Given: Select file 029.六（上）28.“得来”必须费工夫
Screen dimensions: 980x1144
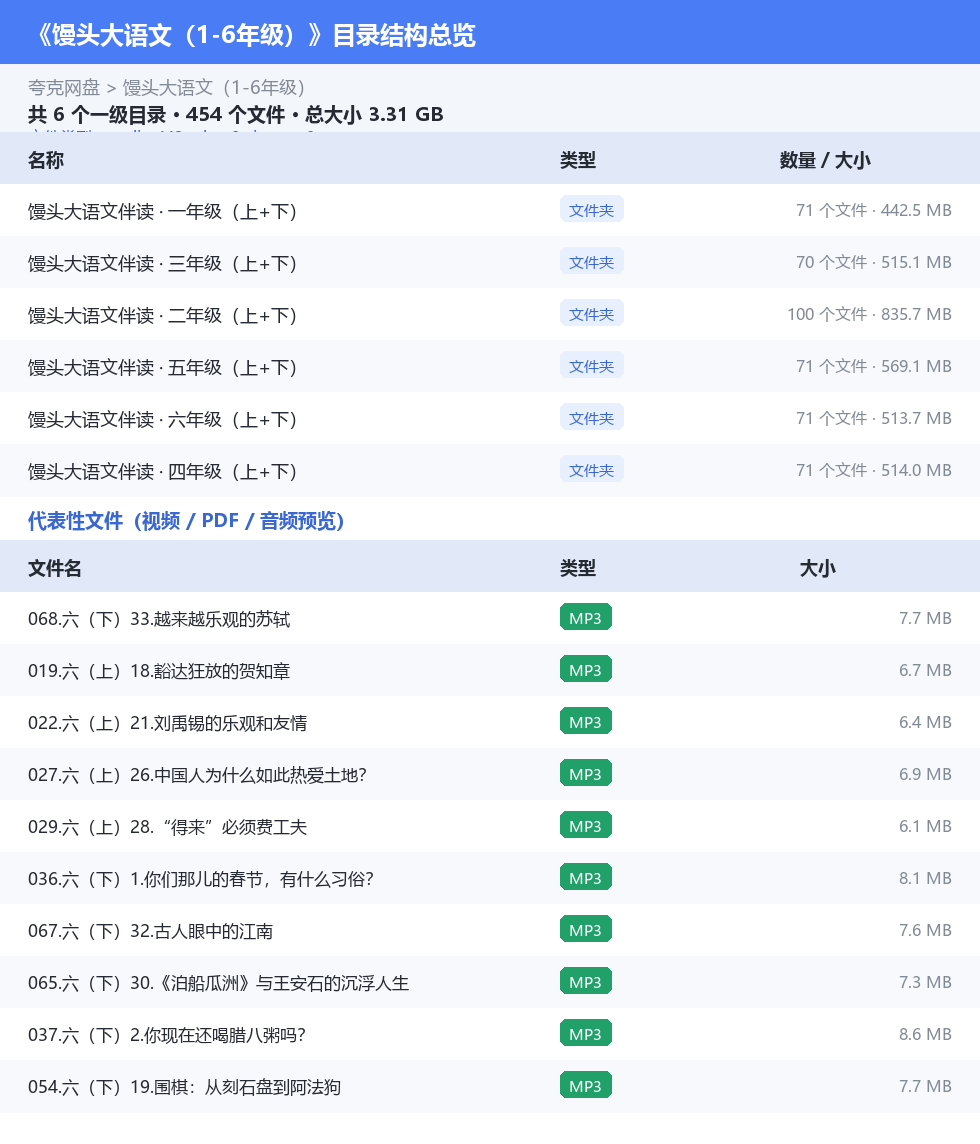Looking at the screenshot, I should click(x=167, y=827).
